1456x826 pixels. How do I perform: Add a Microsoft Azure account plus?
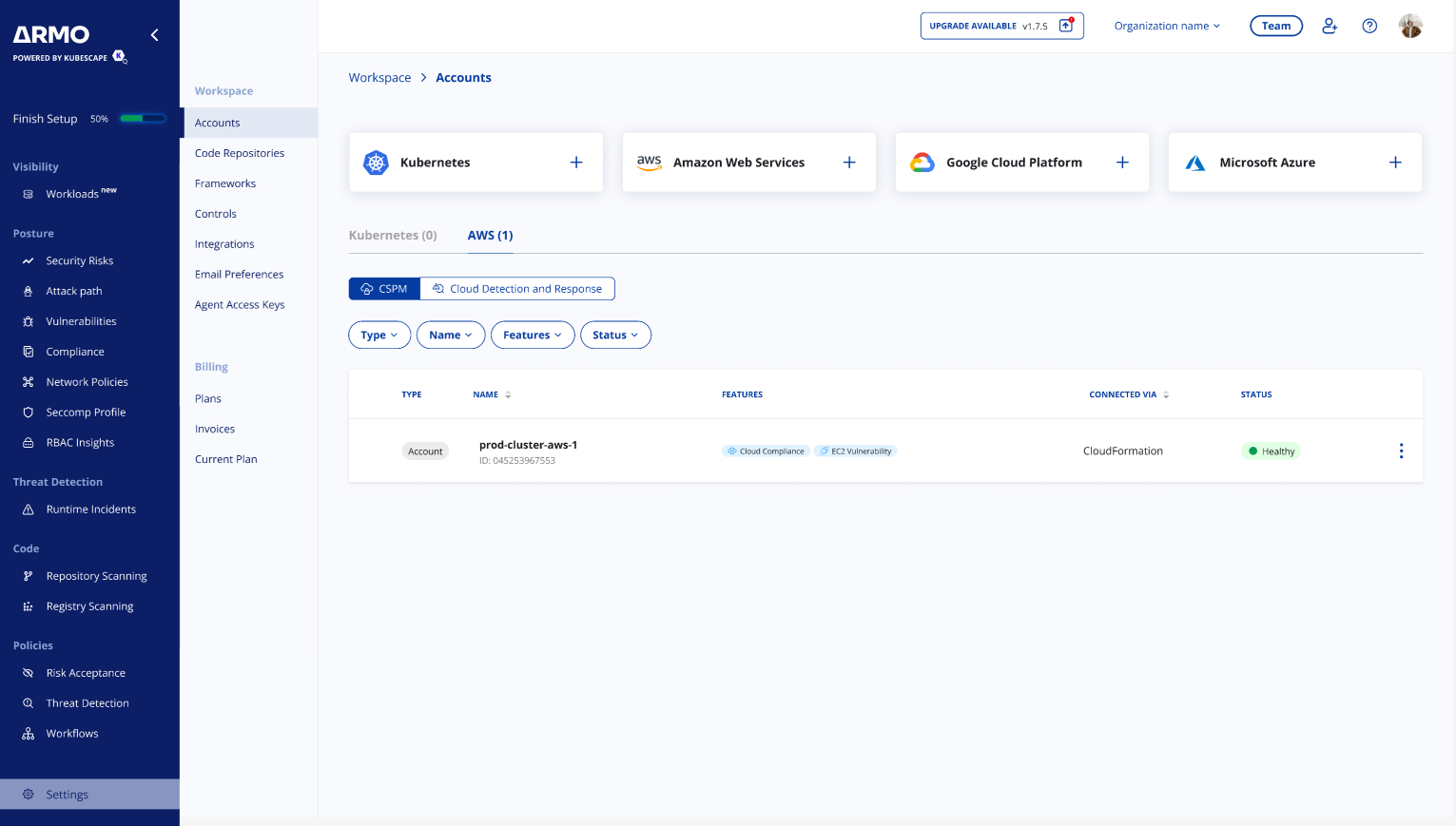click(x=1395, y=163)
